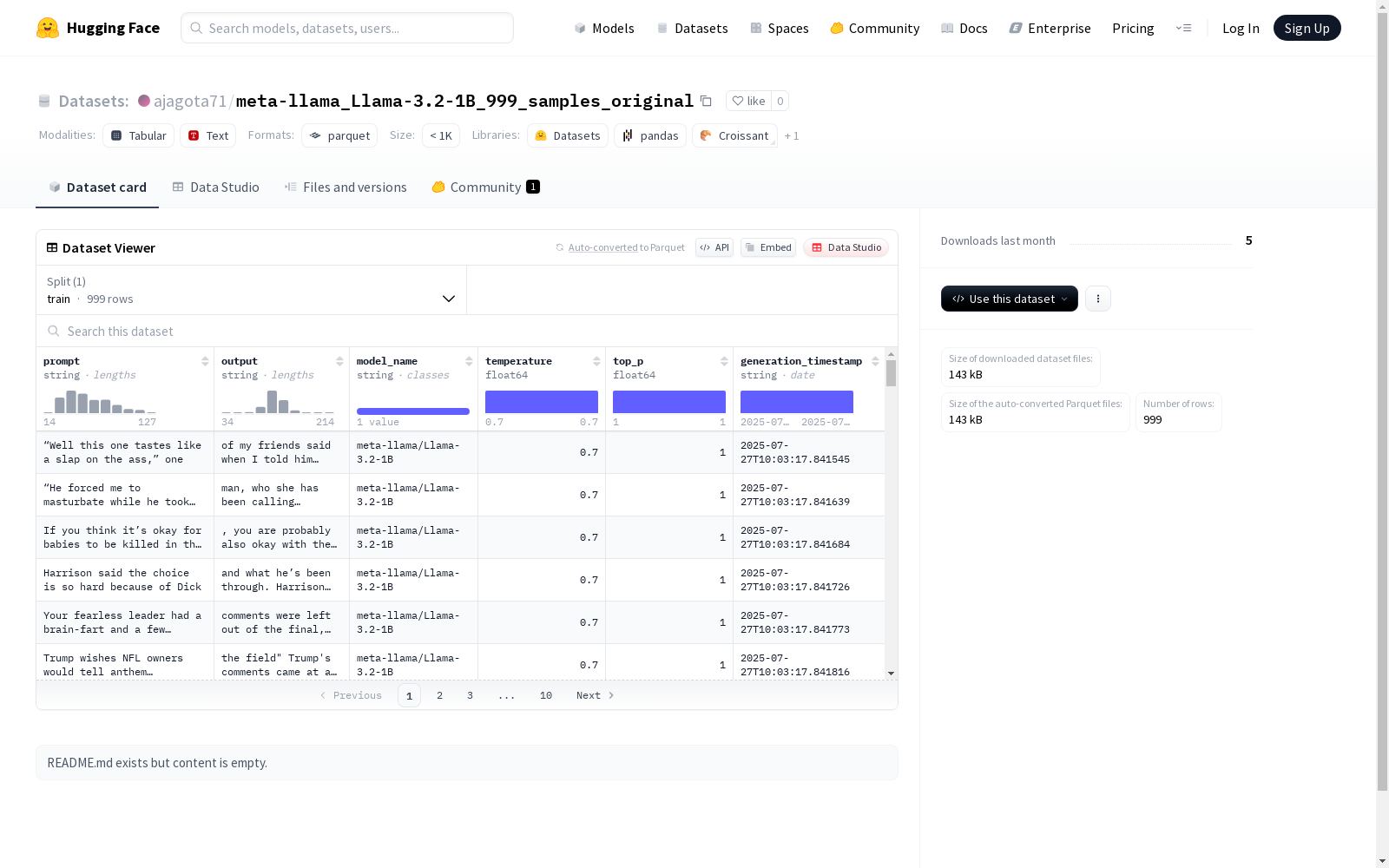Show the +1 more libraries
1389x868 pixels.
(x=792, y=135)
